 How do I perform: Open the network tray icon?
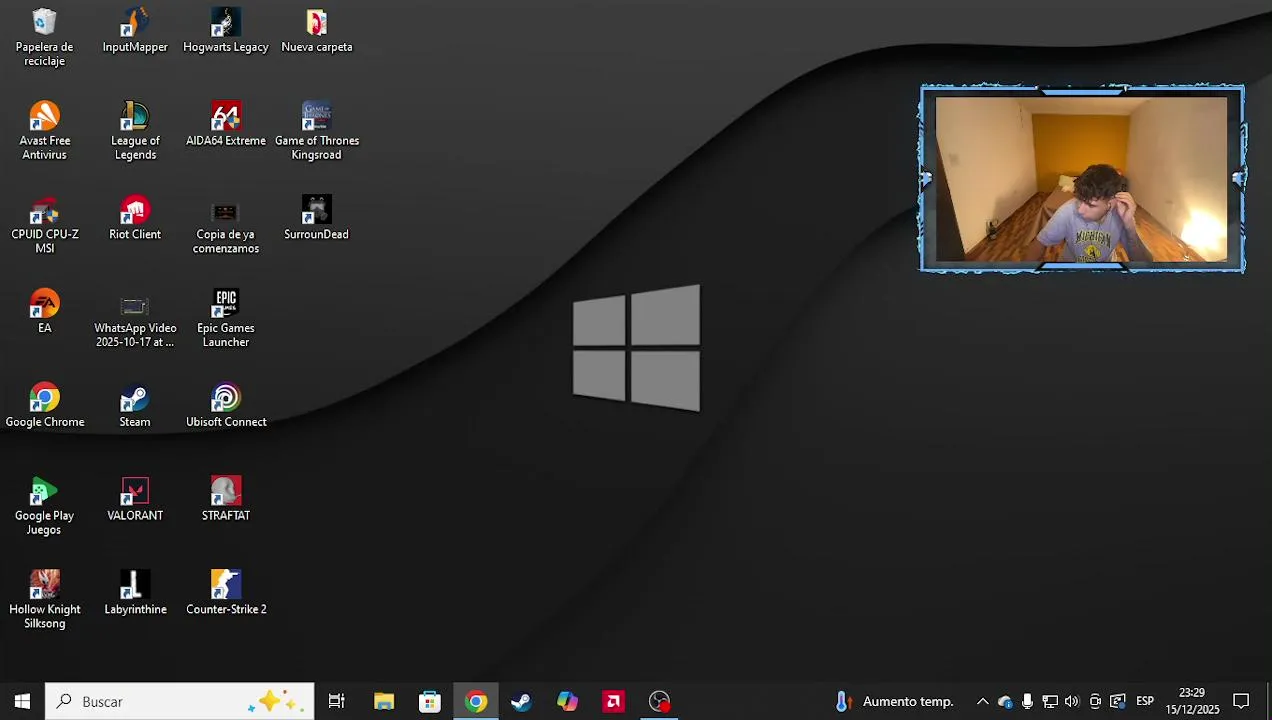[x=1050, y=701]
